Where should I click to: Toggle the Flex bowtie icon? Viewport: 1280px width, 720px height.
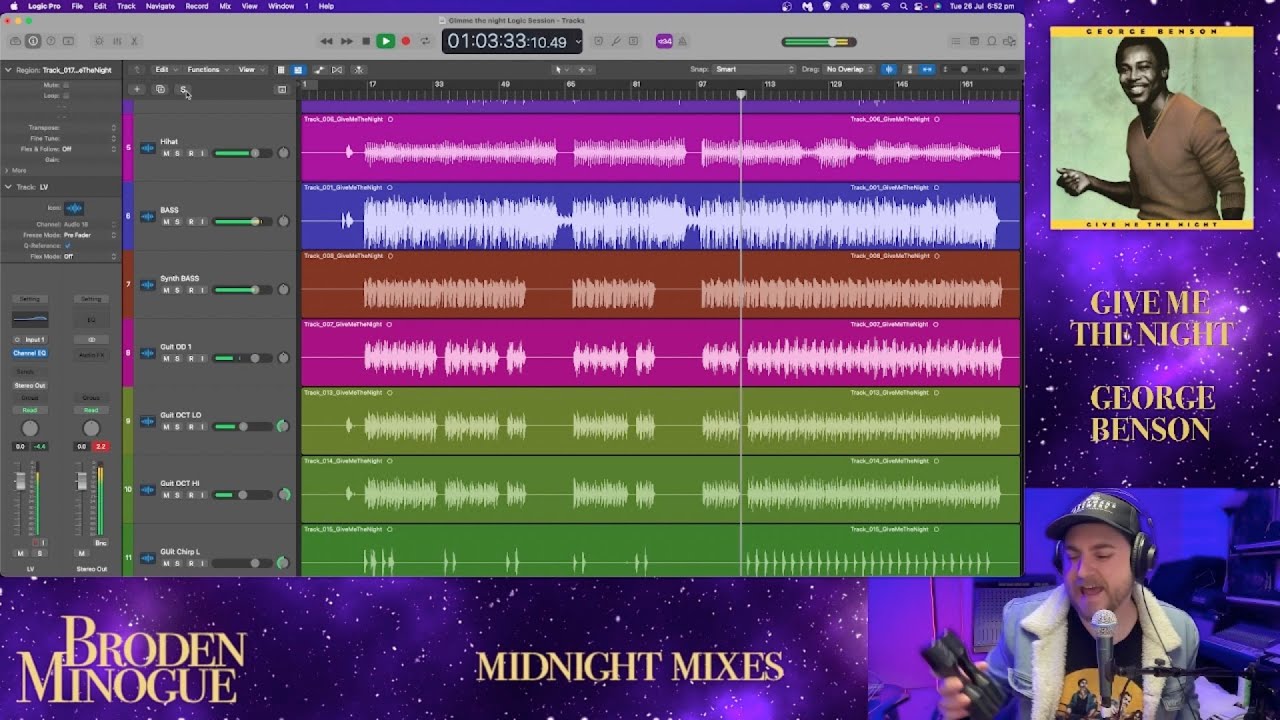tap(337, 70)
